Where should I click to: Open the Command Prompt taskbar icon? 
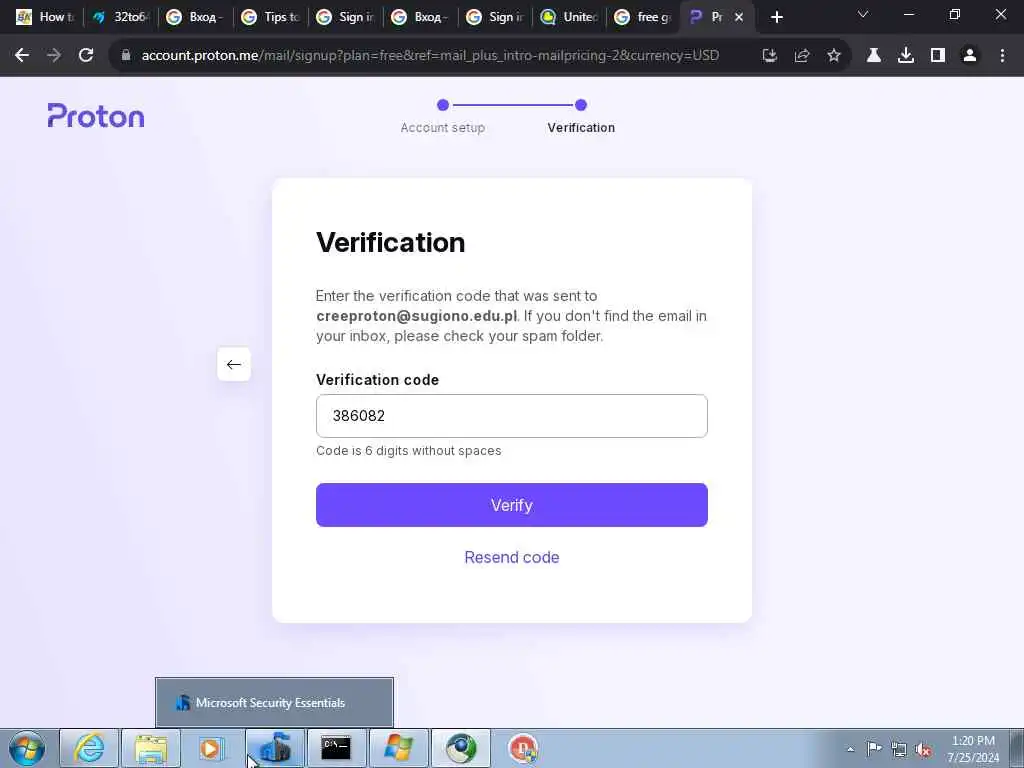point(336,748)
